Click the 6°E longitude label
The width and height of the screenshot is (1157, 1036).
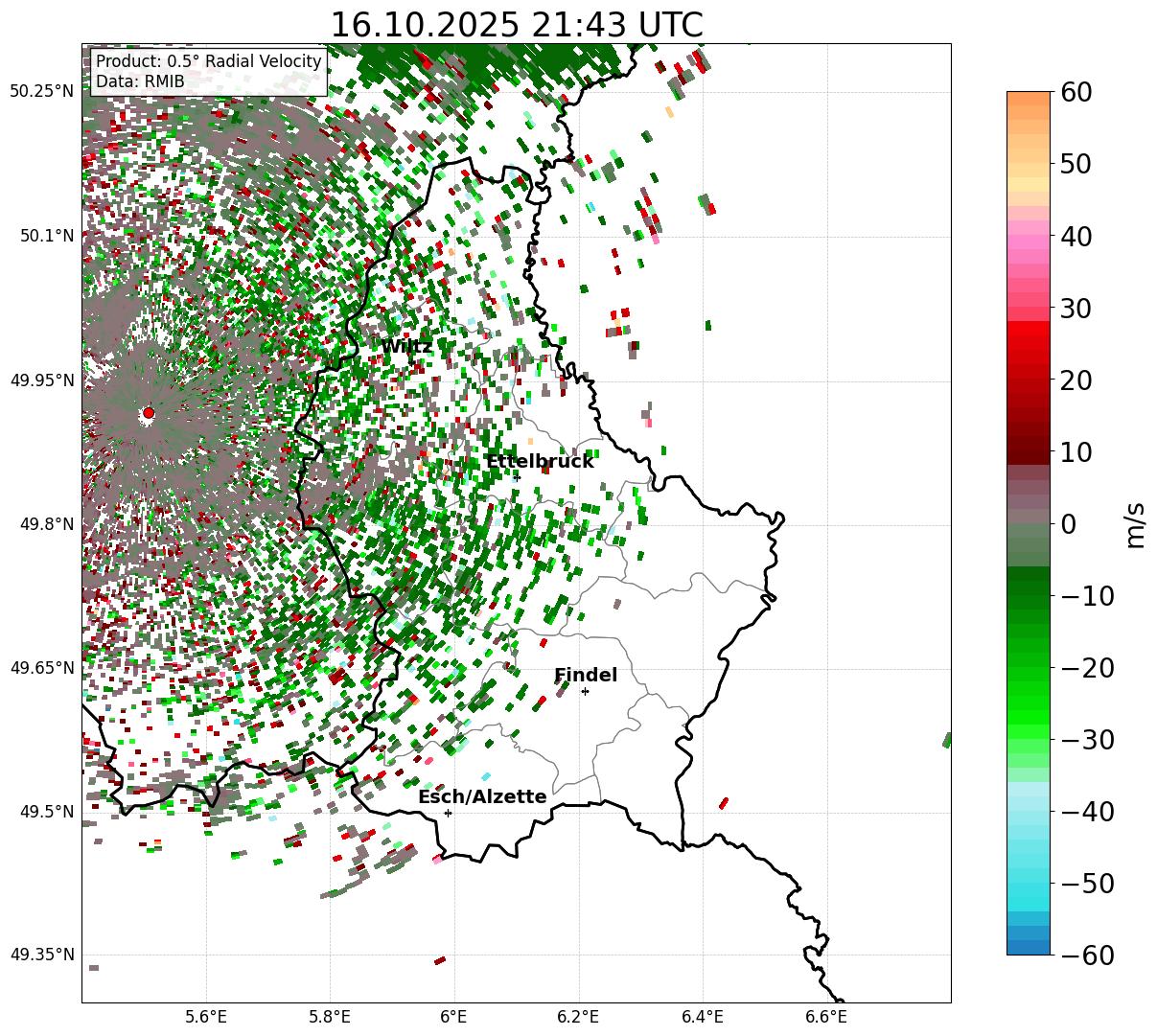[x=454, y=1017]
